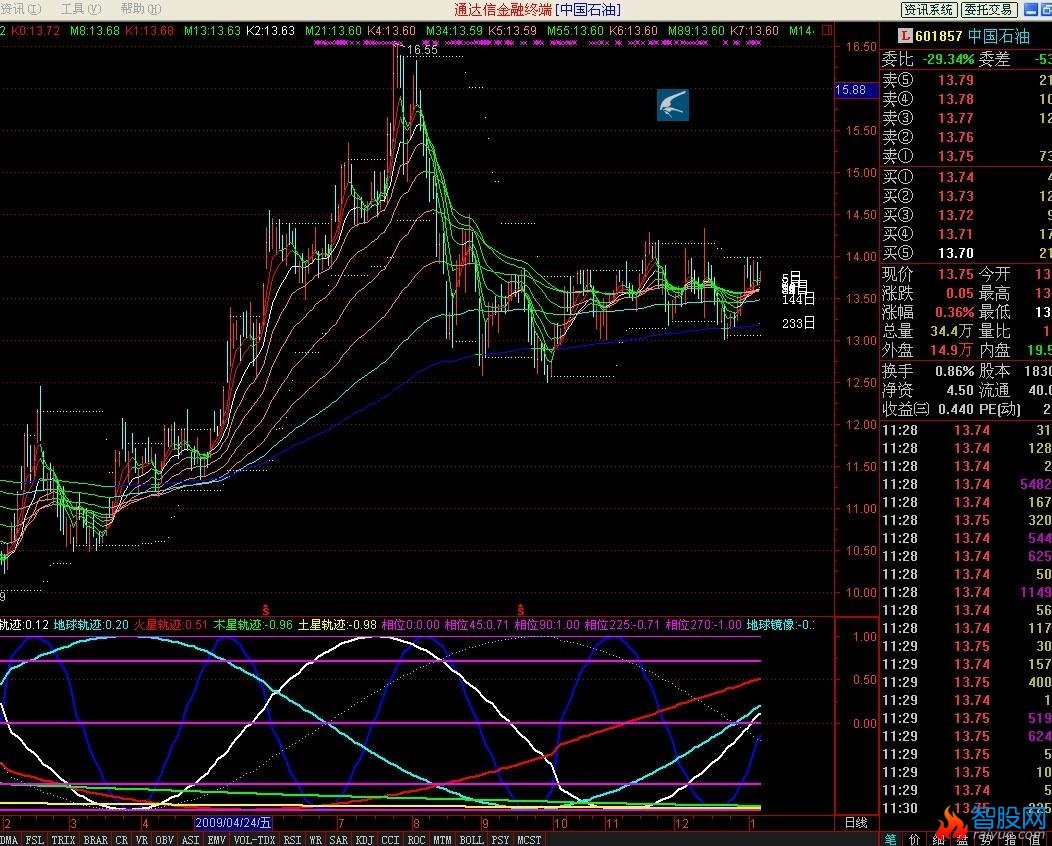Click the 买③ price 13.72
The height and width of the screenshot is (846, 1052).
click(955, 215)
